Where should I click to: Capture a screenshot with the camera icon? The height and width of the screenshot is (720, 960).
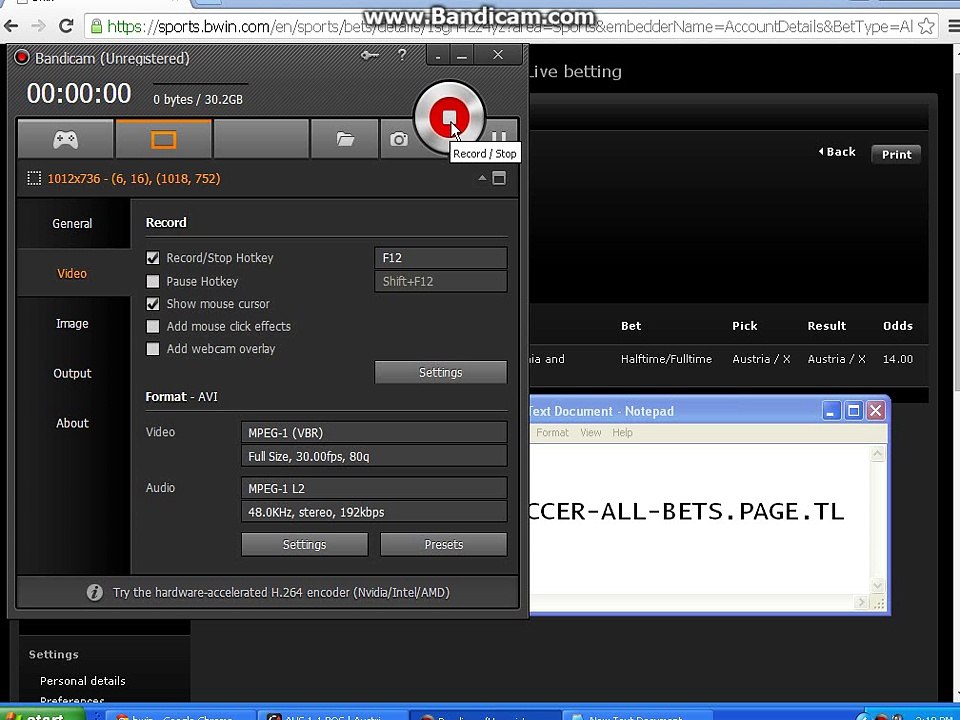click(x=399, y=140)
